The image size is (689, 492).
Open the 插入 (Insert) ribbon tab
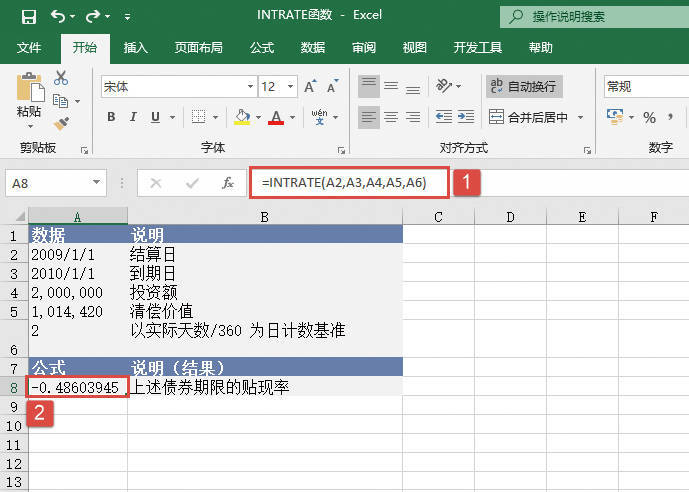pyautogui.click(x=136, y=48)
